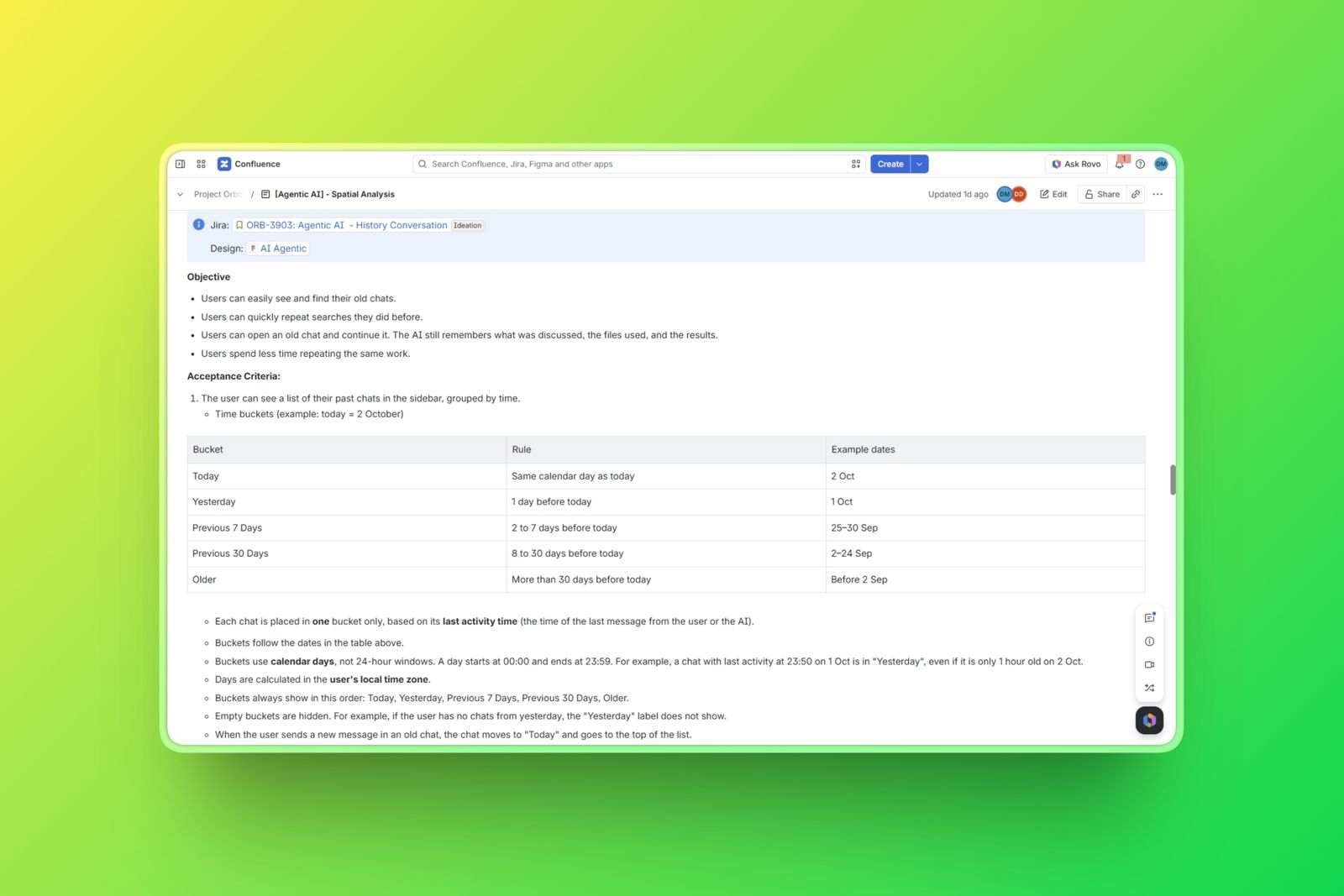This screenshot has height=896, width=1344.
Task: Click the video recording icon
Action: click(1149, 664)
